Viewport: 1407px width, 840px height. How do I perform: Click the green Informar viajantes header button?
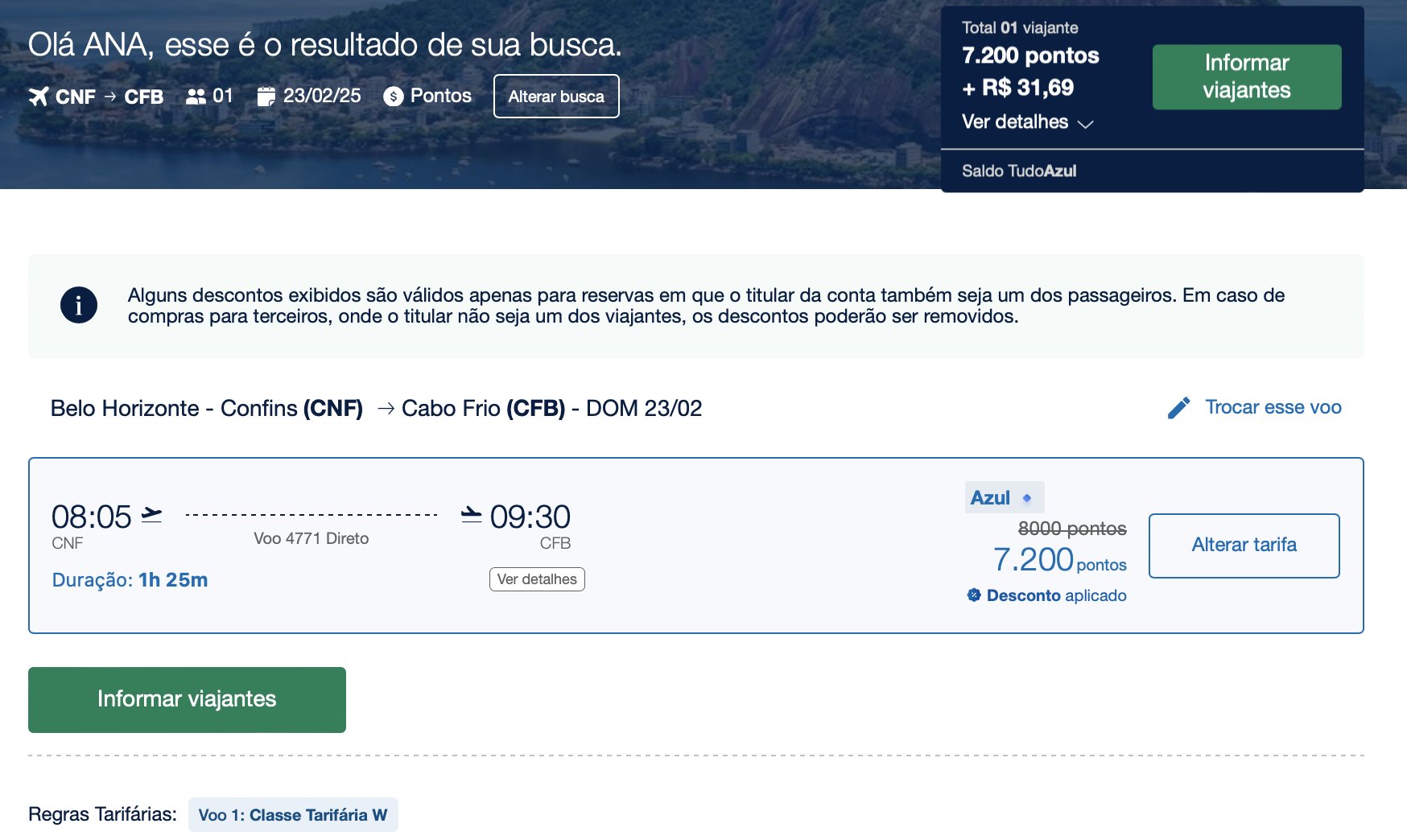(x=1247, y=77)
